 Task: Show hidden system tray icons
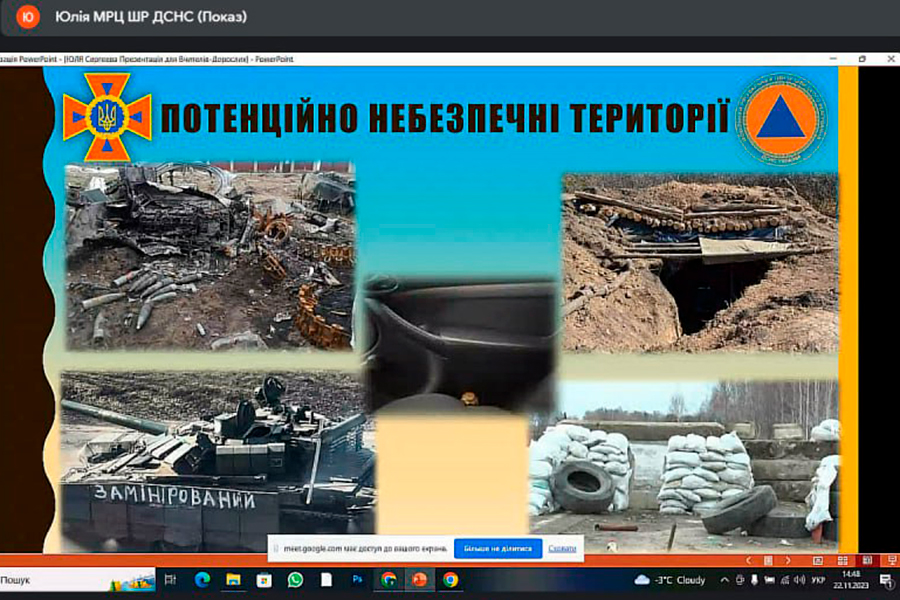[724, 580]
